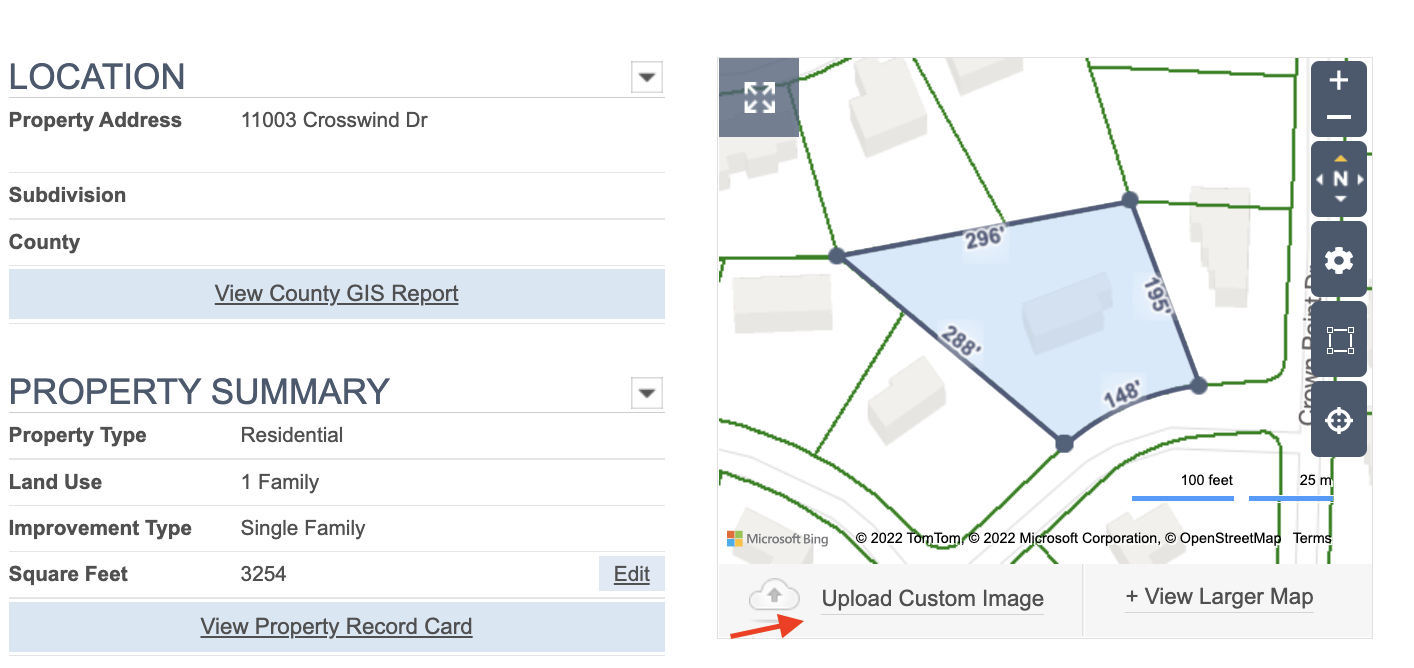This screenshot has height=668, width=1414.
Task: Click the crosshair locate icon
Action: [x=1338, y=420]
